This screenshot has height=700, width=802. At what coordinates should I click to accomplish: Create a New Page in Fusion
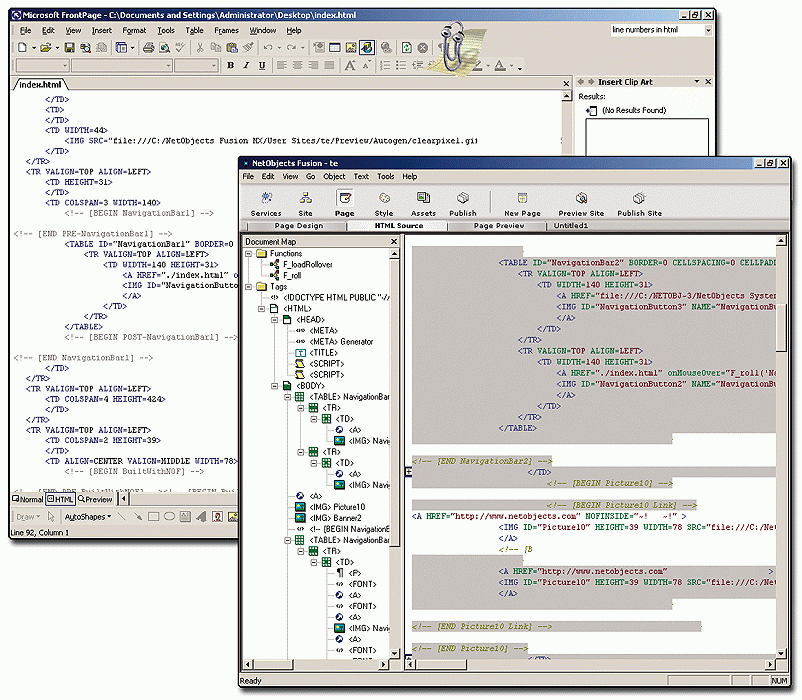pyautogui.click(x=522, y=204)
